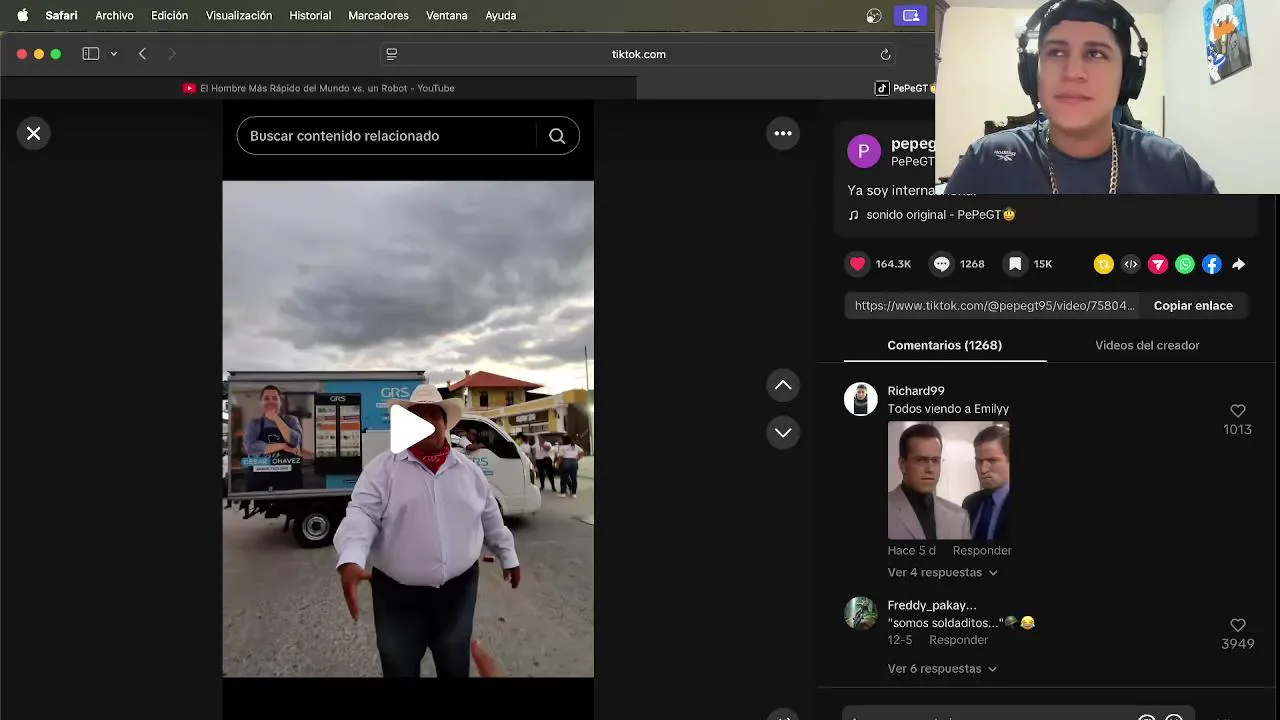Click the round menu bar status icon
The image size is (1280, 720).
coord(874,15)
